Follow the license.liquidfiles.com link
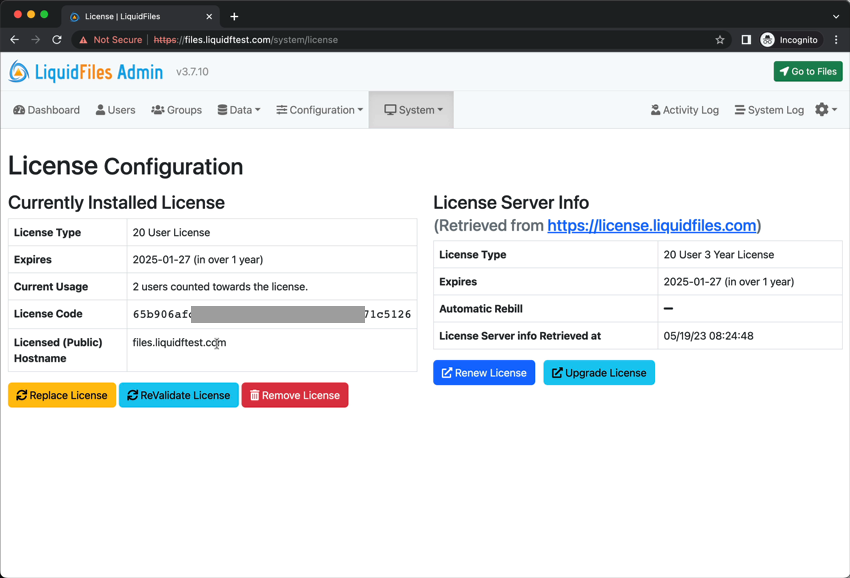The height and width of the screenshot is (578, 850). 652,225
